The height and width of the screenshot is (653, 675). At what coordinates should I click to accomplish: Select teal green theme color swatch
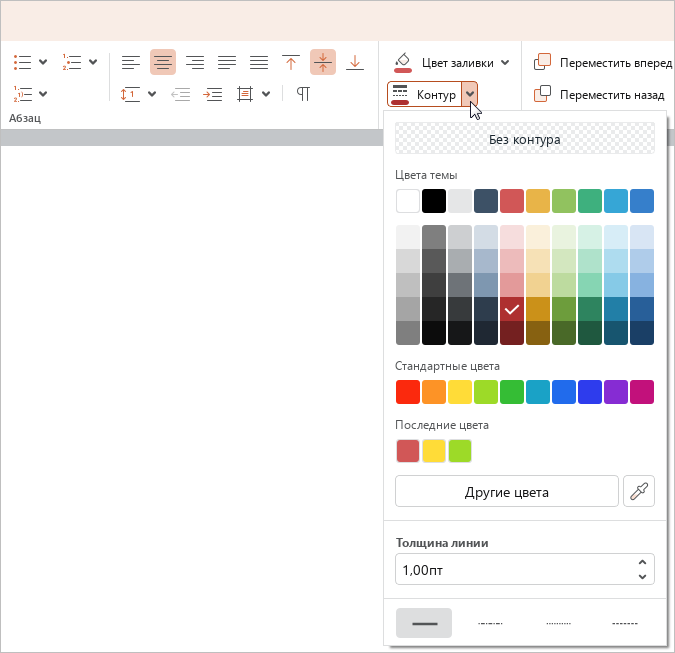(x=590, y=201)
